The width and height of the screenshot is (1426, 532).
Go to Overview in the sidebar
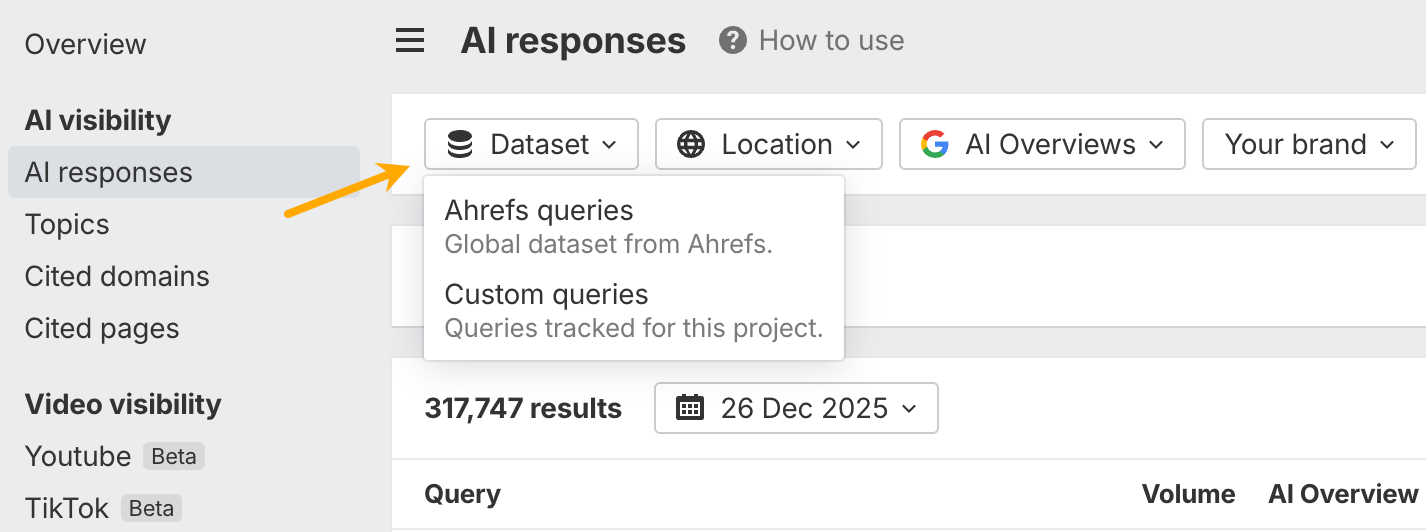[86, 44]
